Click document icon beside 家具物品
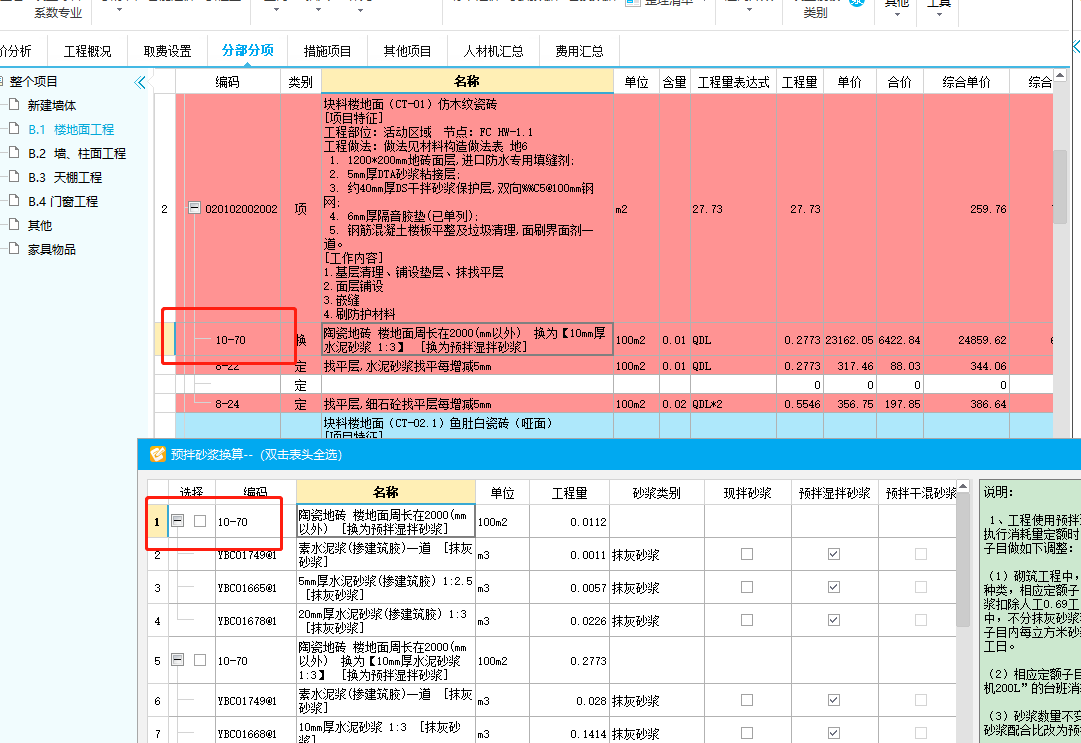 tap(14, 249)
